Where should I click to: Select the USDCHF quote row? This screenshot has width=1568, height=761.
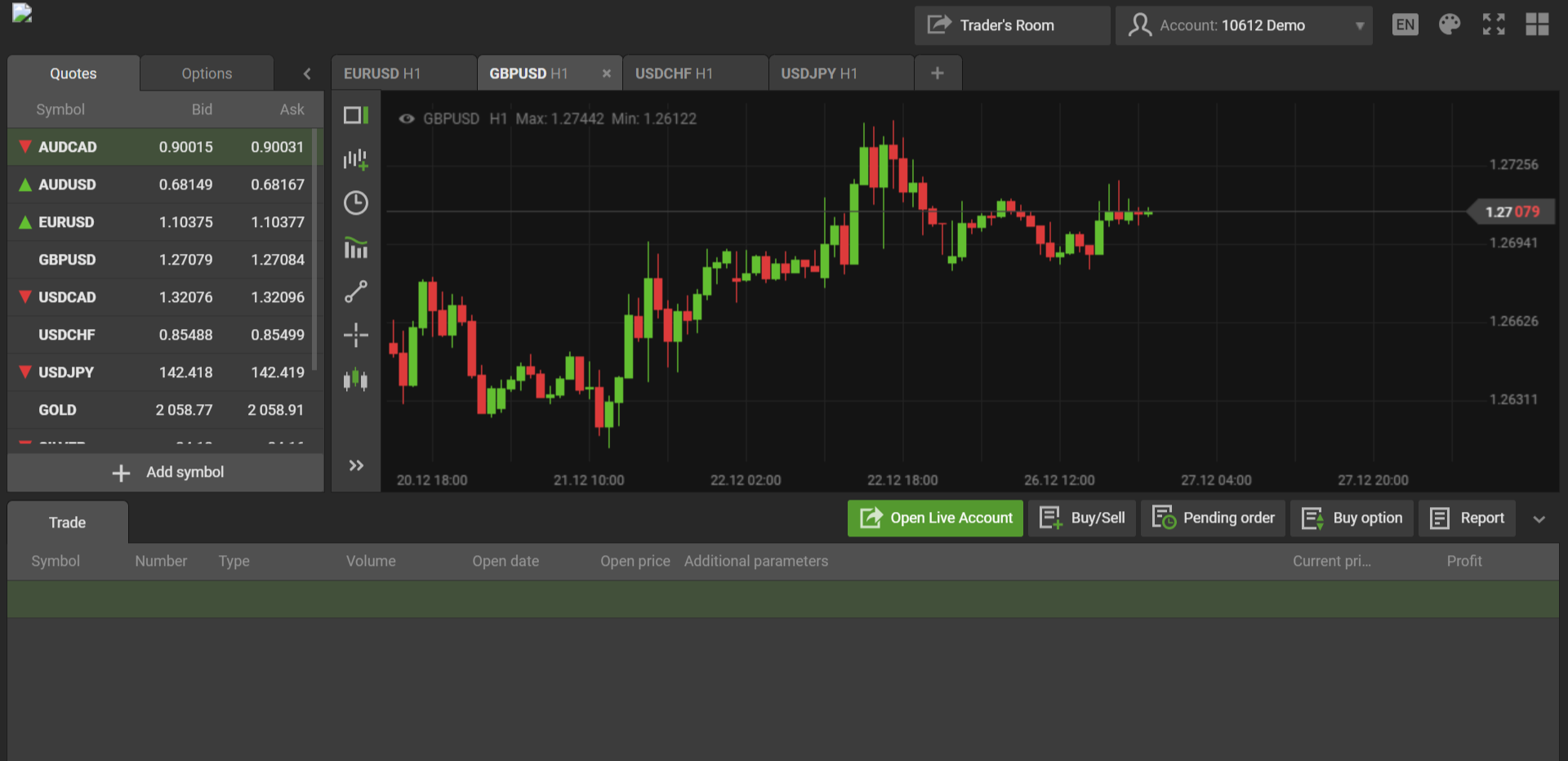160,335
